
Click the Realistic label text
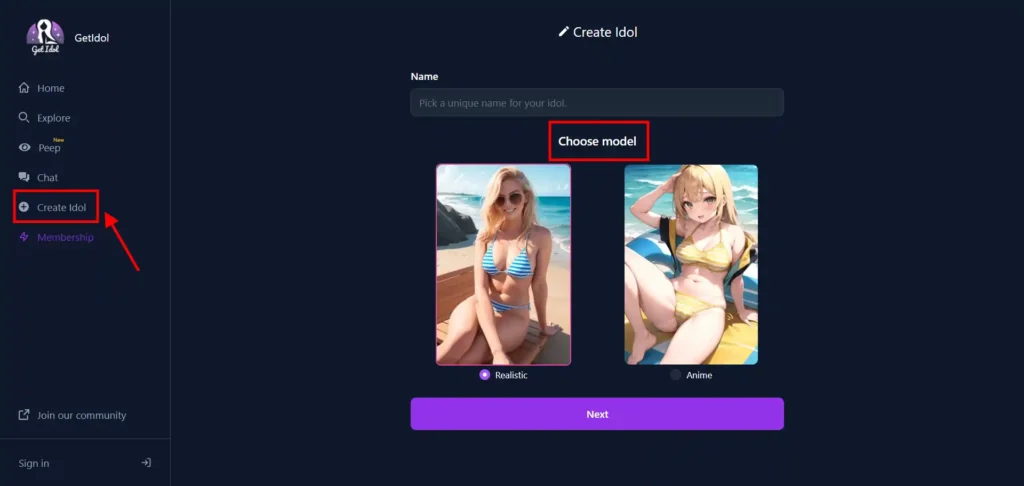pos(511,376)
